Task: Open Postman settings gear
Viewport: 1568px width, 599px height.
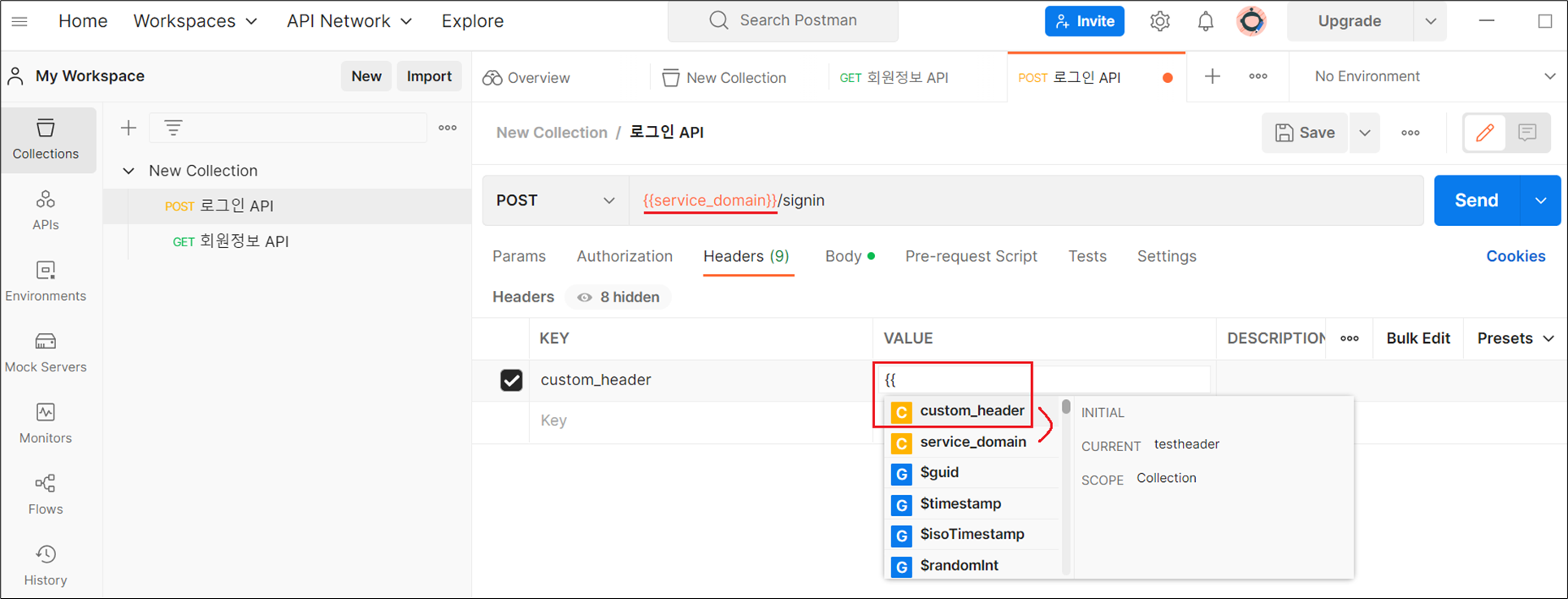Action: tap(1160, 21)
